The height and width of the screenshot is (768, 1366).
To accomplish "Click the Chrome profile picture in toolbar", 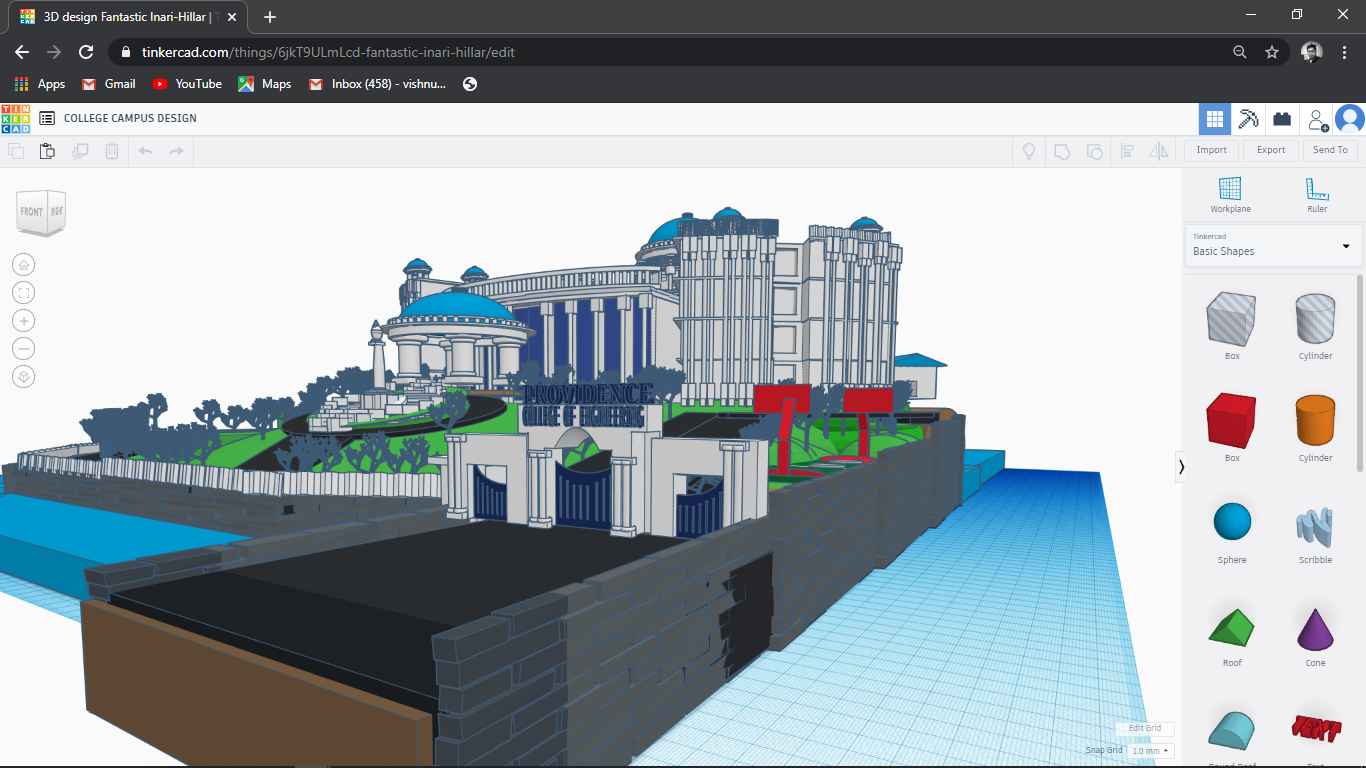I will pos(1312,52).
